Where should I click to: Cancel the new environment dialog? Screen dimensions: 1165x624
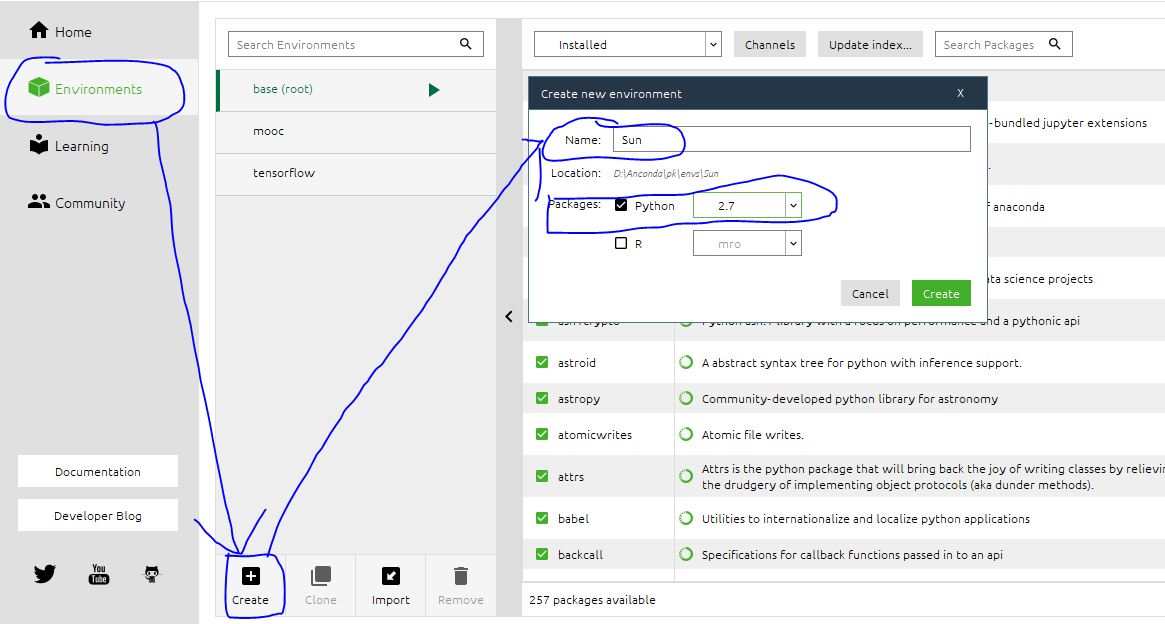click(870, 293)
